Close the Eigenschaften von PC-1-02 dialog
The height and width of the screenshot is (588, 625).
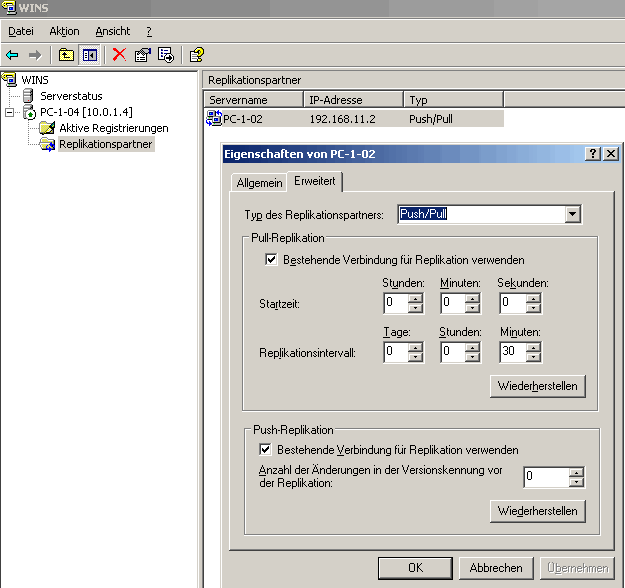611,153
